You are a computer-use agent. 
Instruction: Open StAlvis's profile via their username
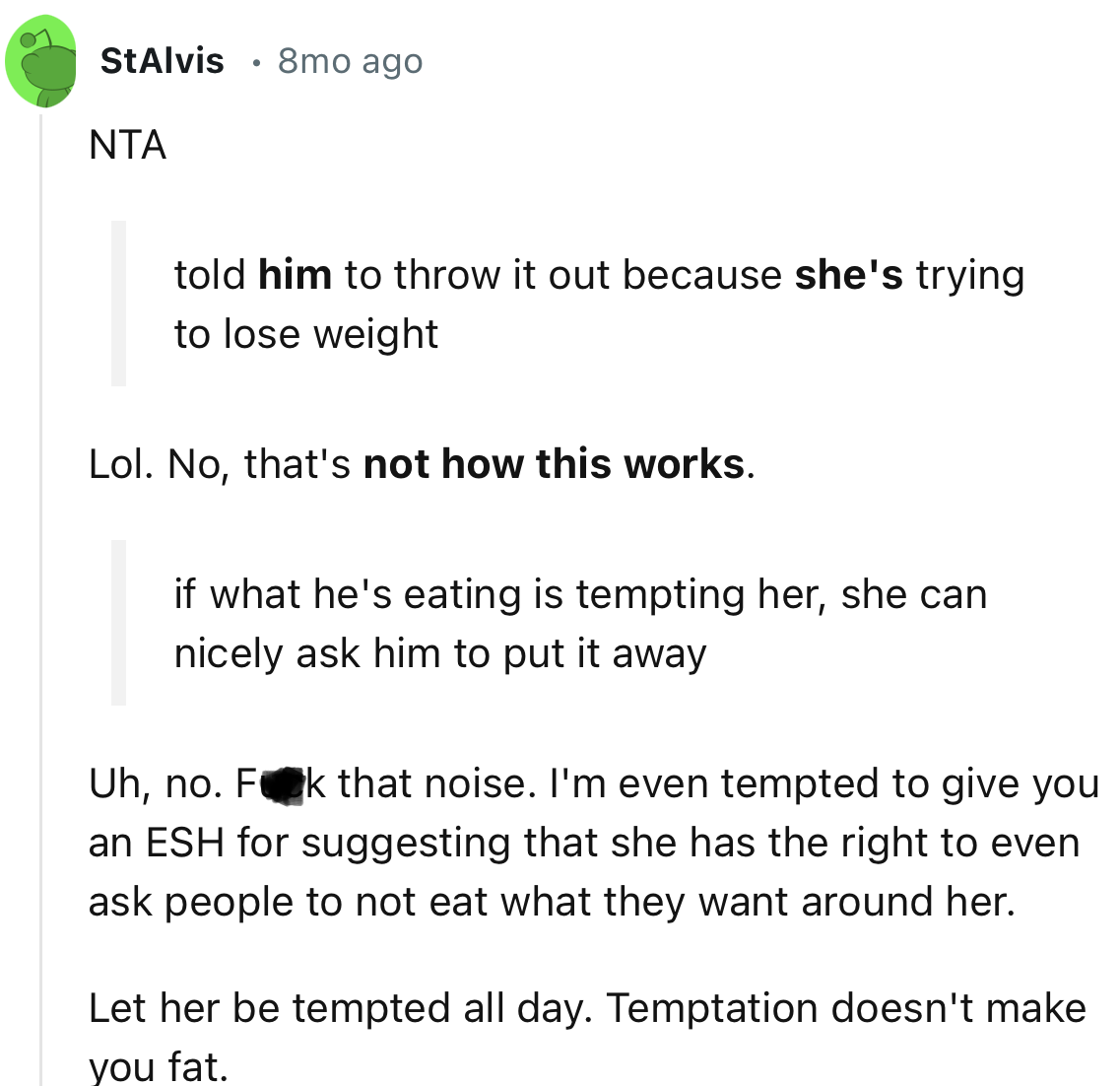(162, 60)
